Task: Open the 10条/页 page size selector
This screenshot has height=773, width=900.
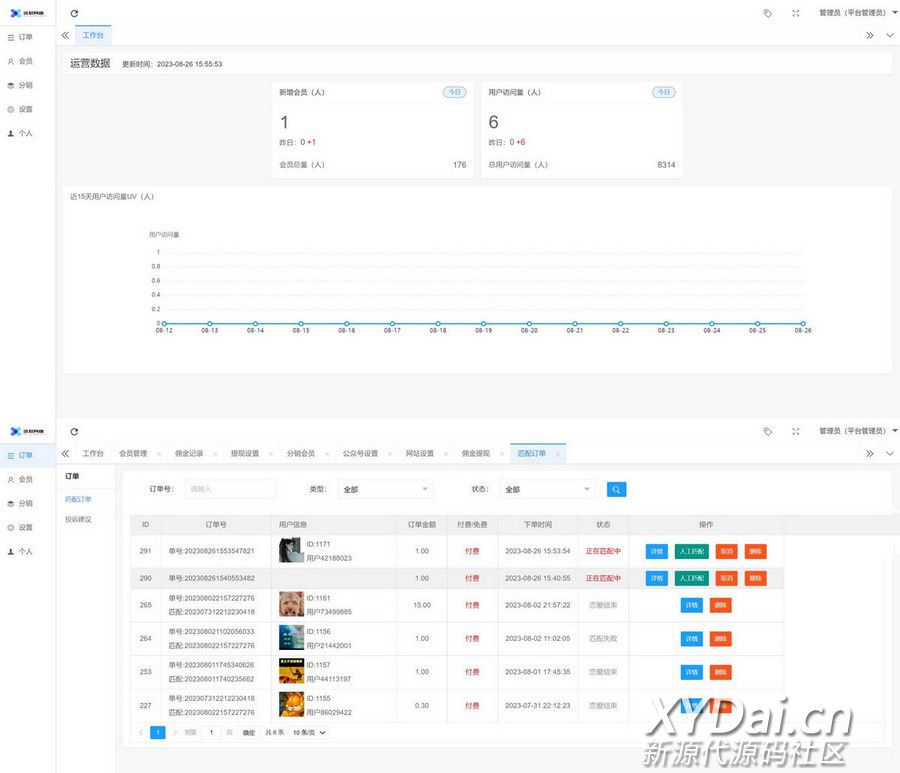Action: coord(309,732)
